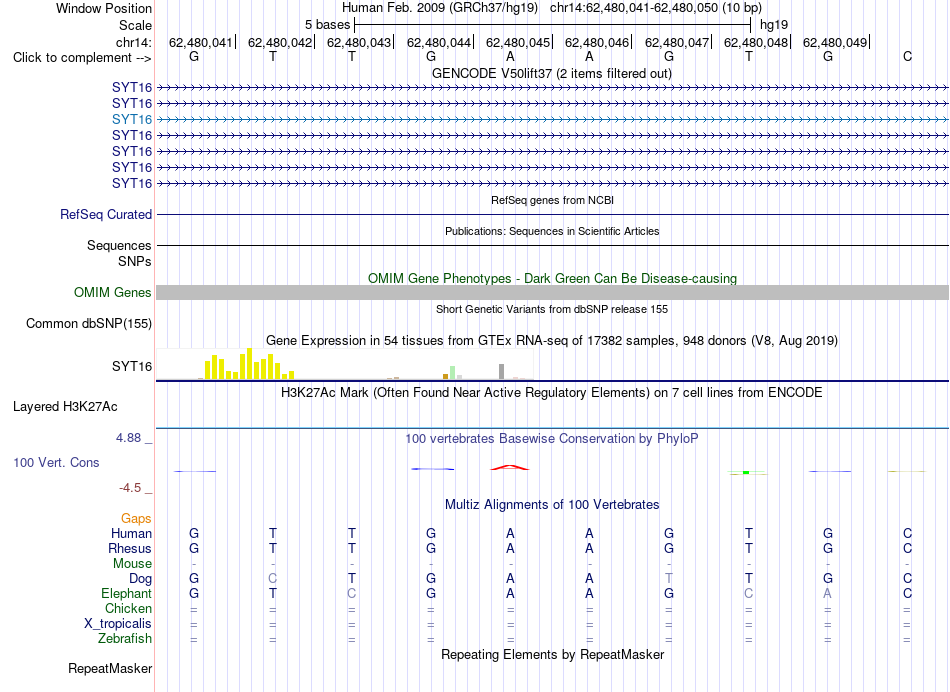Click the faded T in Dog row

tap(669, 579)
